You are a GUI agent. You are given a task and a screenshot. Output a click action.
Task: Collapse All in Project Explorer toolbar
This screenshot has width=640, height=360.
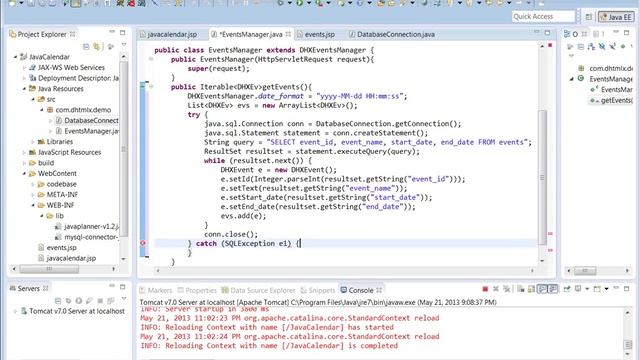coord(86,47)
